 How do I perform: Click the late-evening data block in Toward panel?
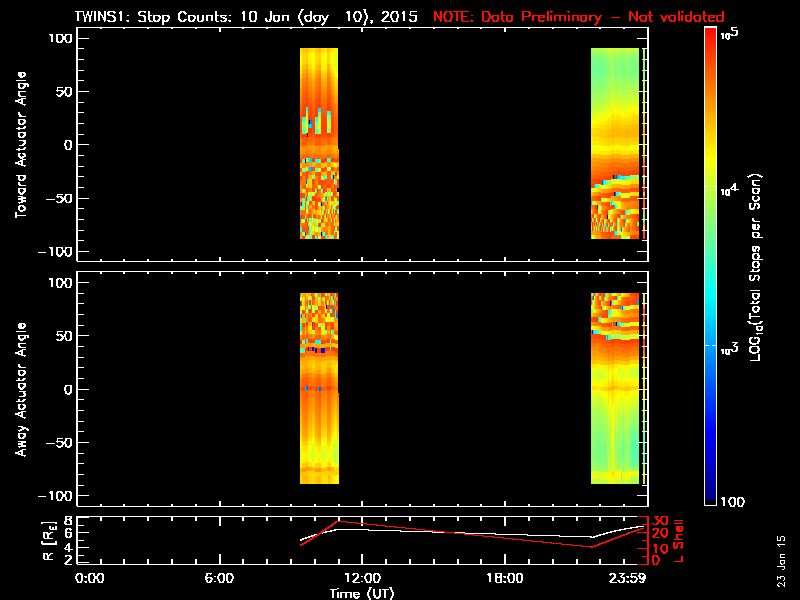click(615, 143)
